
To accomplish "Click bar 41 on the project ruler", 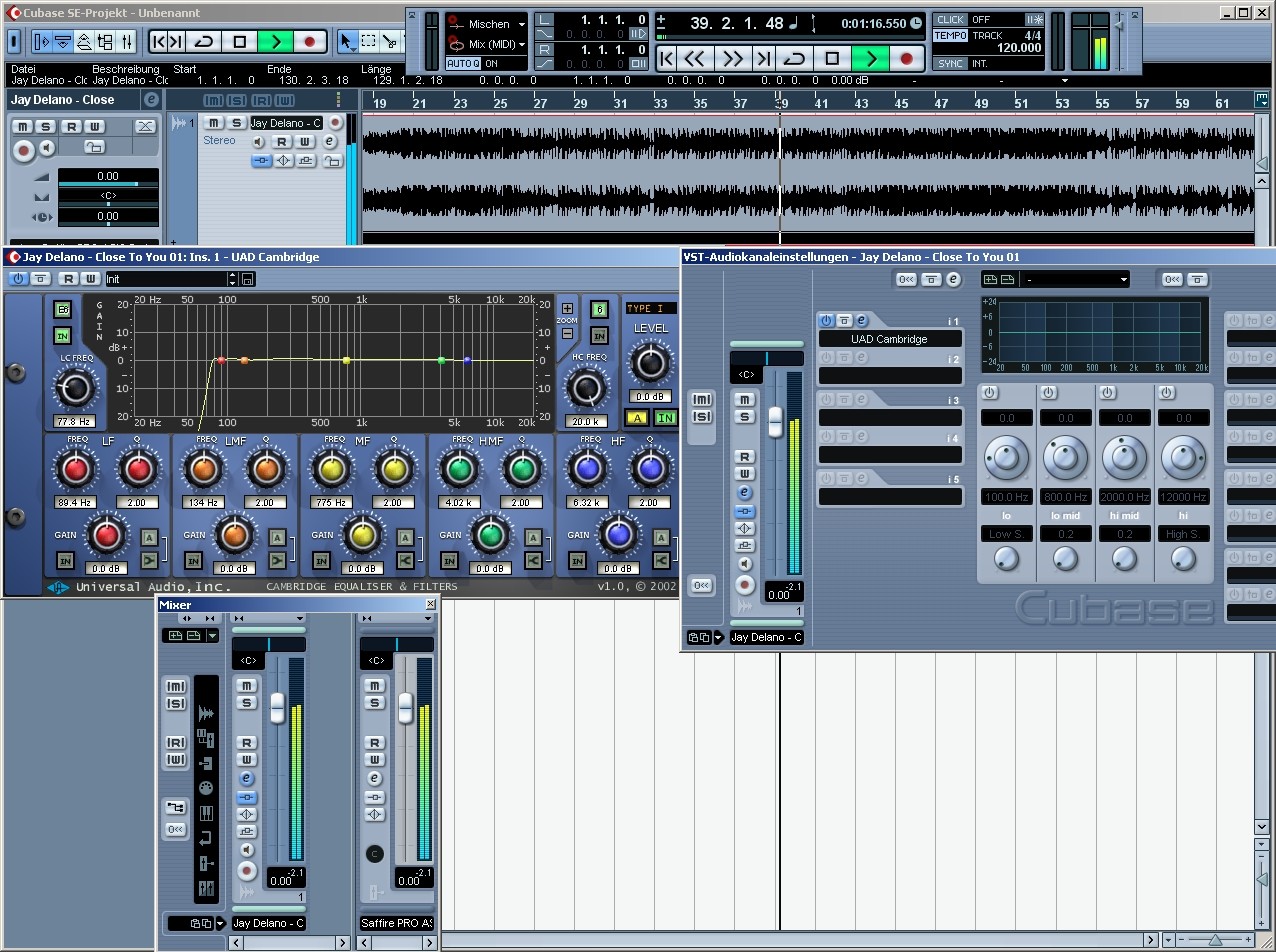I will 821,103.
